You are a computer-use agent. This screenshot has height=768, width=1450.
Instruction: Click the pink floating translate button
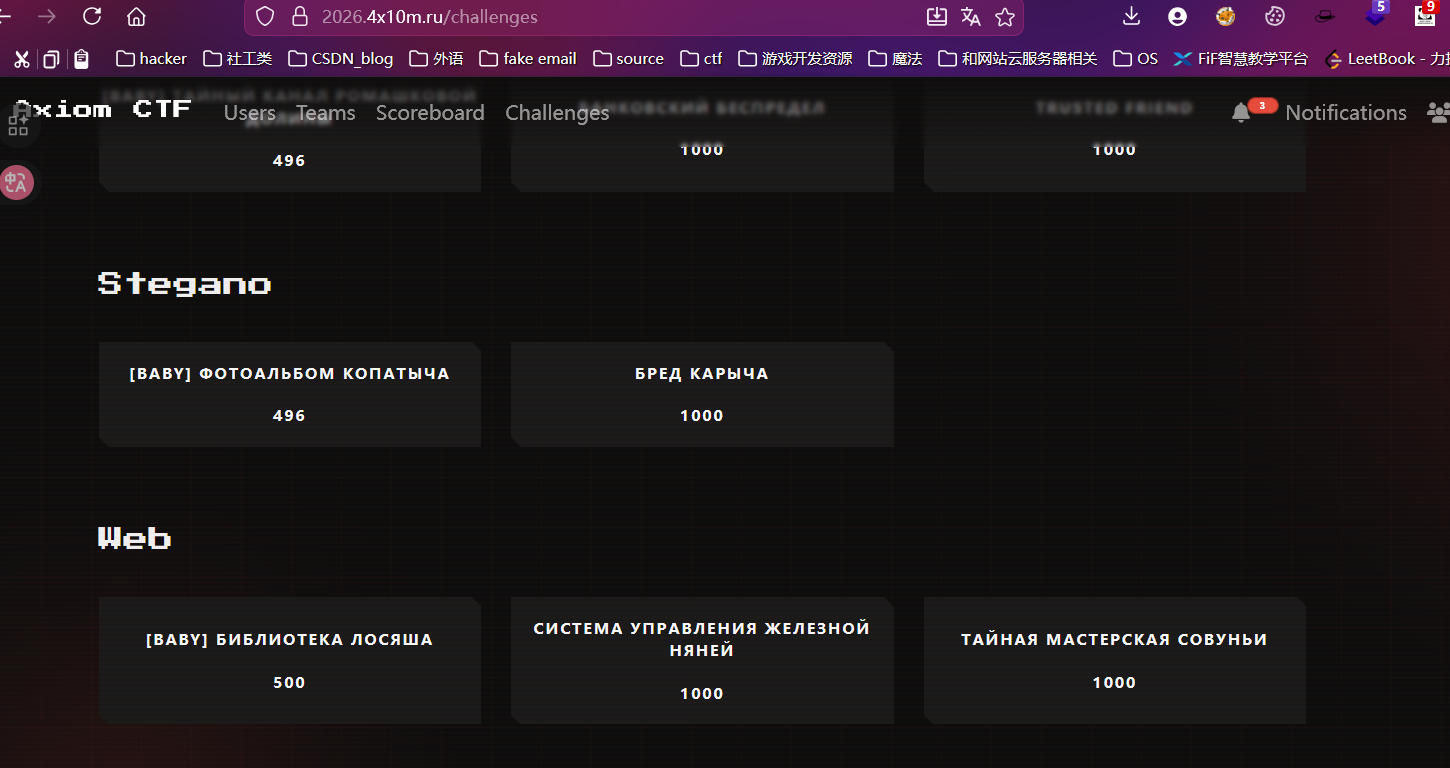[17, 182]
